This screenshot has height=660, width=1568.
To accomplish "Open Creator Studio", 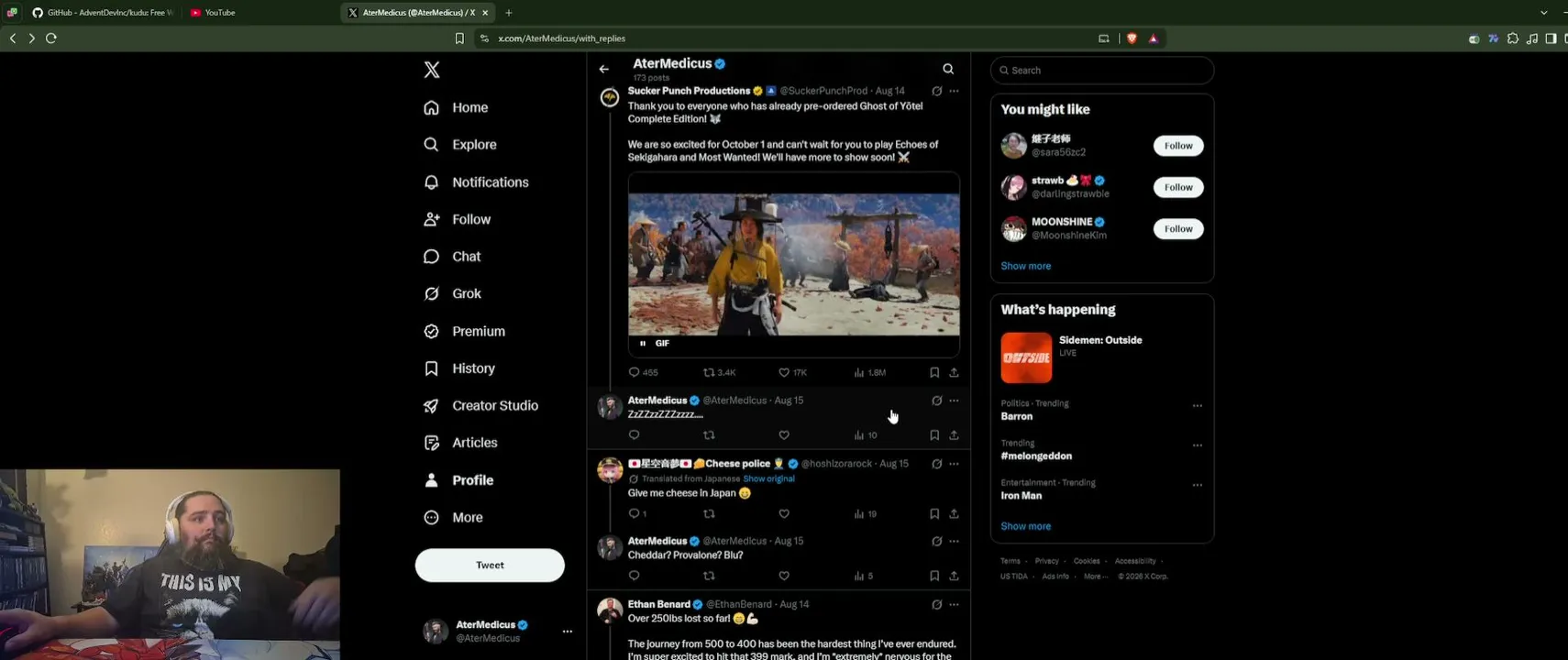I will pyautogui.click(x=480, y=405).
